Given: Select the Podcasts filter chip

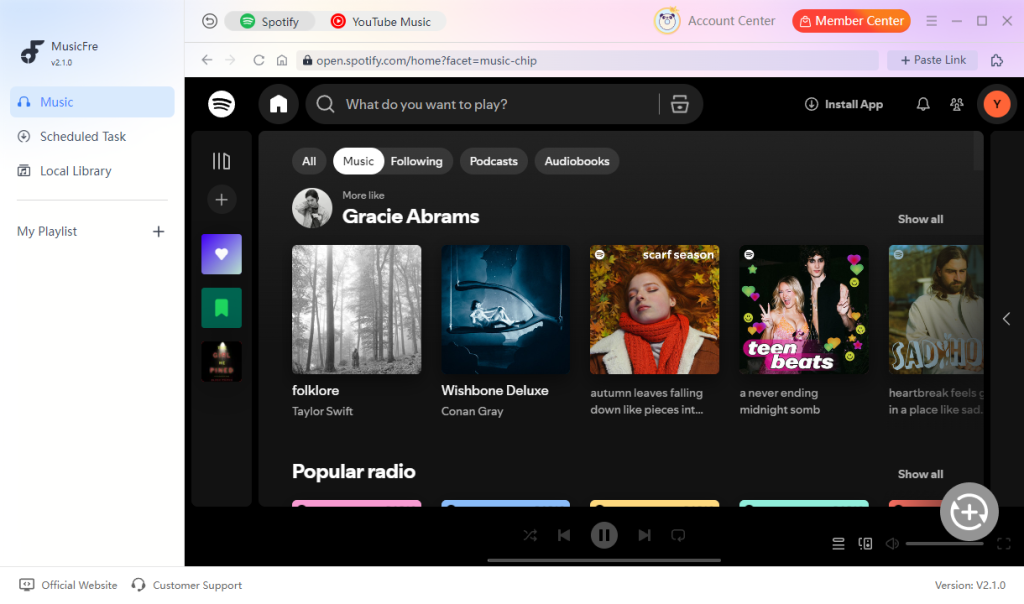Looking at the screenshot, I should point(493,161).
